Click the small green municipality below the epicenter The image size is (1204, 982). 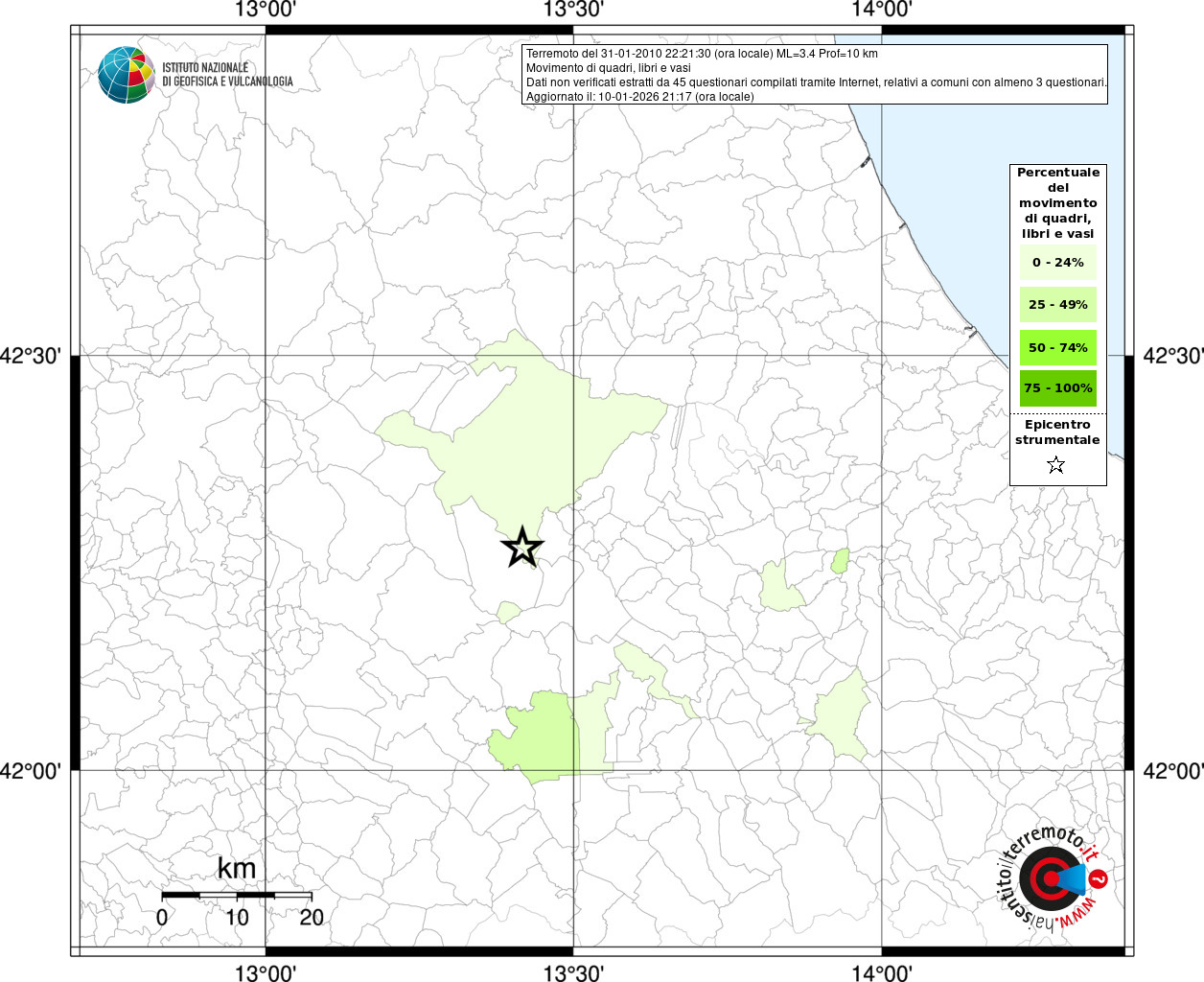tap(508, 612)
